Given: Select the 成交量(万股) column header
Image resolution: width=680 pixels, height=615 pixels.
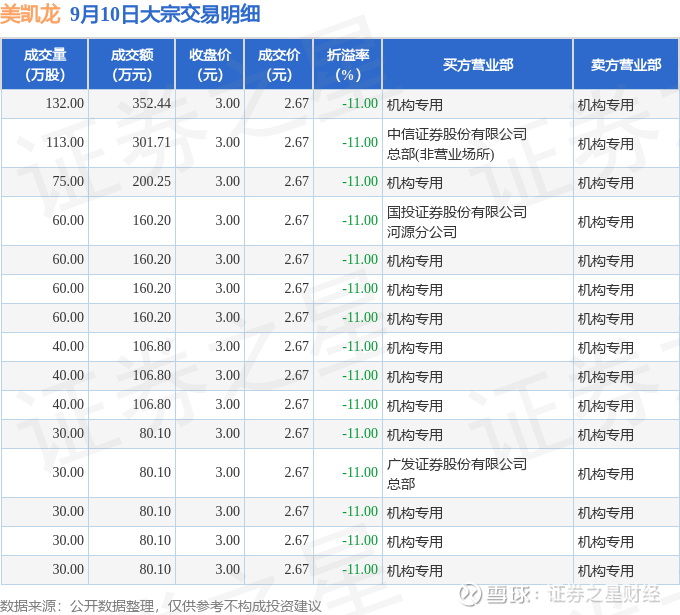Looking at the screenshot, I should pyautogui.click(x=45, y=64).
